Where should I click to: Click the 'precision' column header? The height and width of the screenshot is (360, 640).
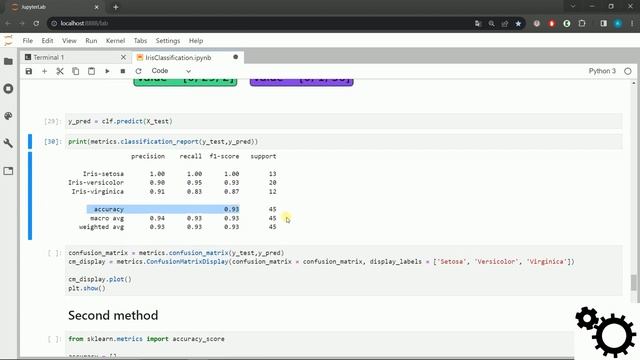pos(148,156)
